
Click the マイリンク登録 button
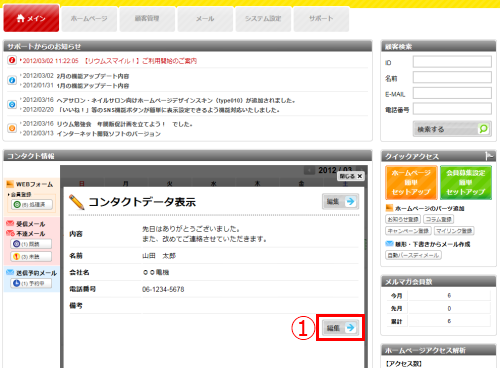click(454, 231)
